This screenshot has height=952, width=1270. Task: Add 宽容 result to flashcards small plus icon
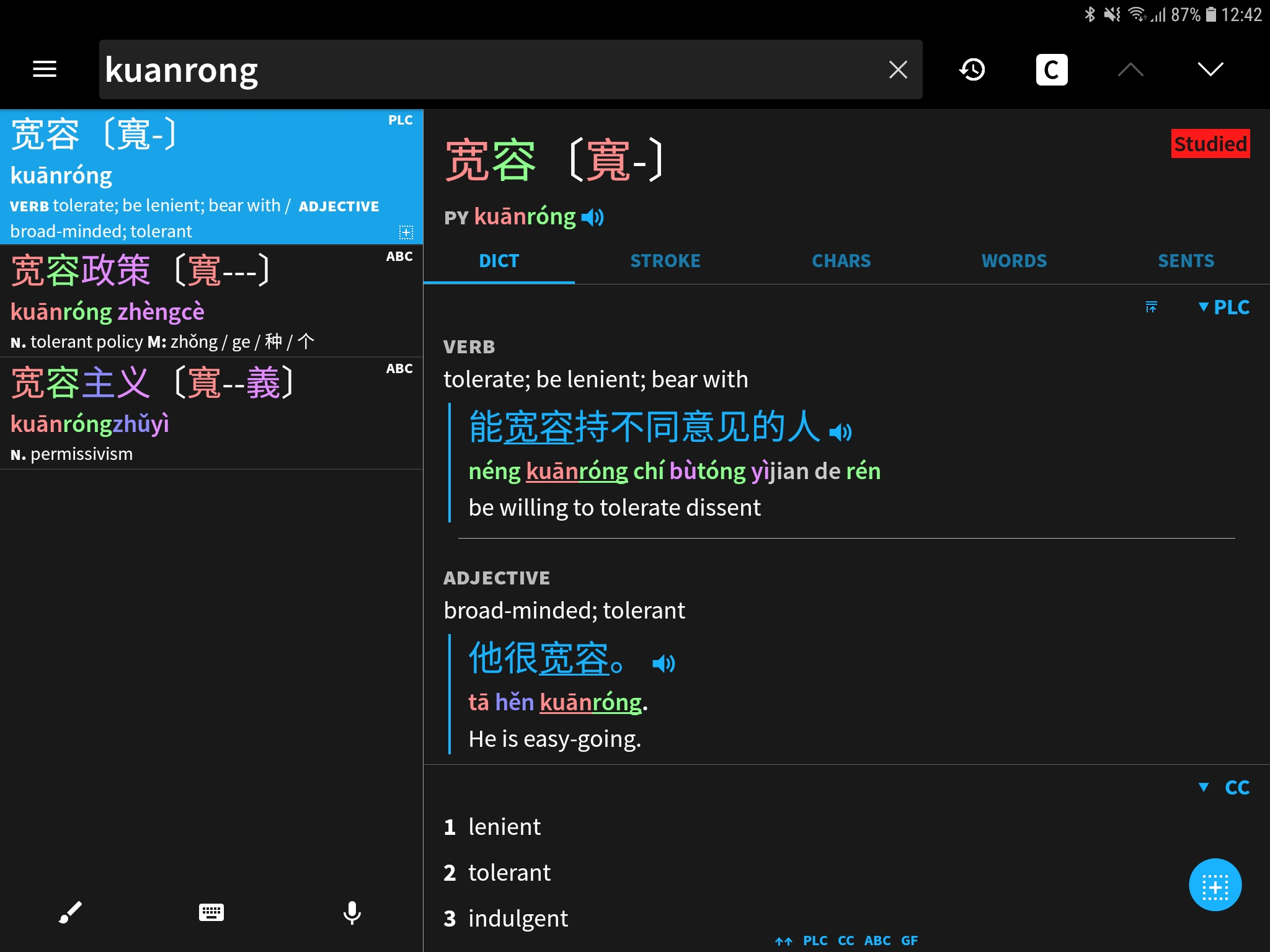(406, 232)
